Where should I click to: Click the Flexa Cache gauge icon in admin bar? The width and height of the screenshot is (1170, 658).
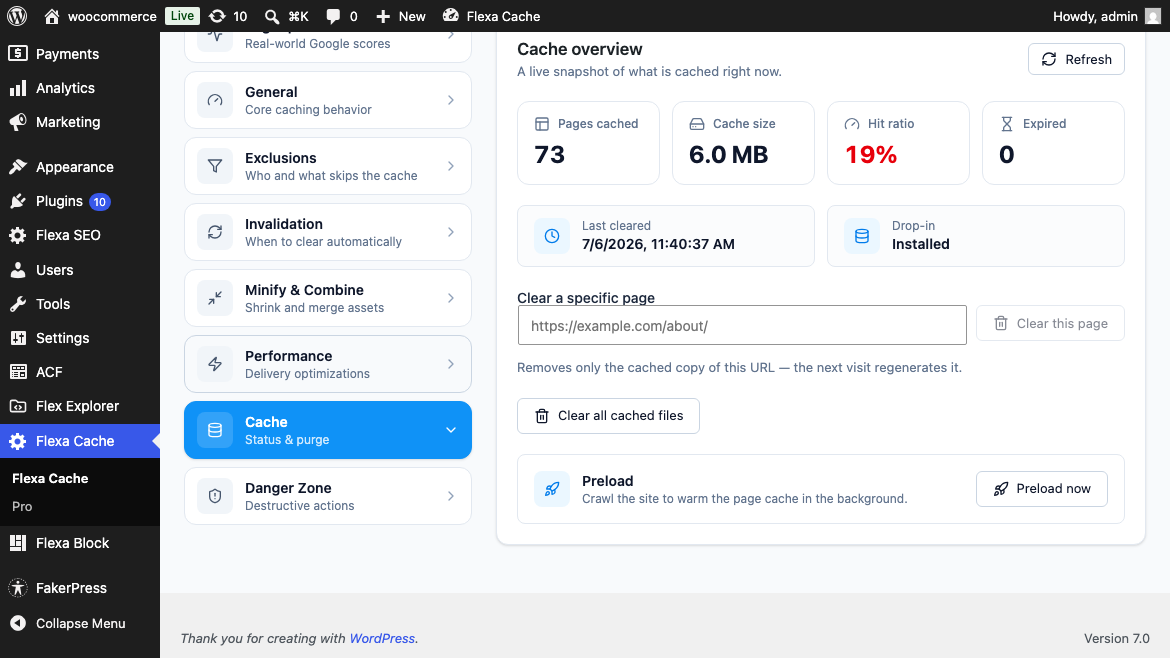coord(451,16)
